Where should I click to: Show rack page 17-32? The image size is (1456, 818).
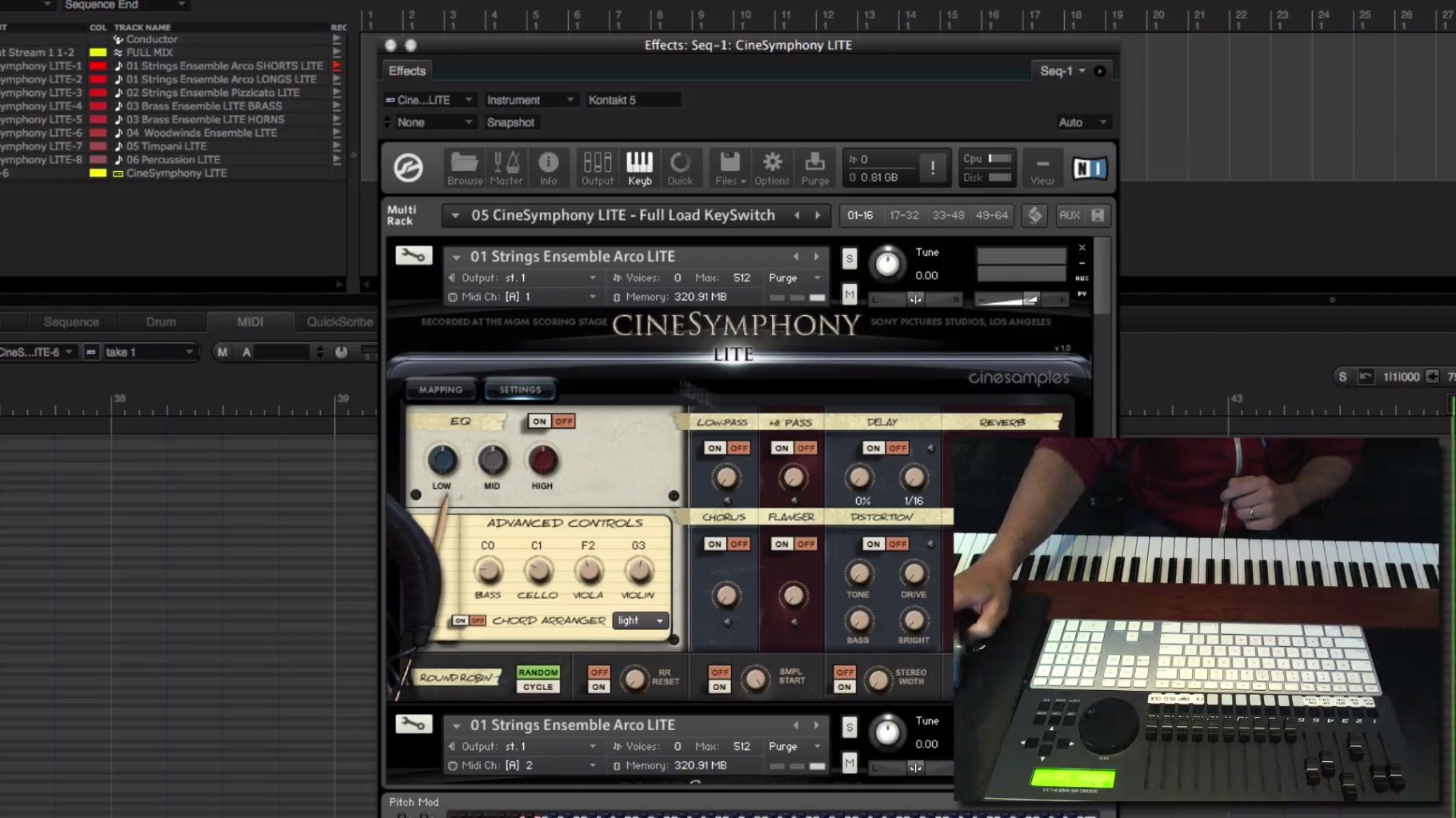904,215
